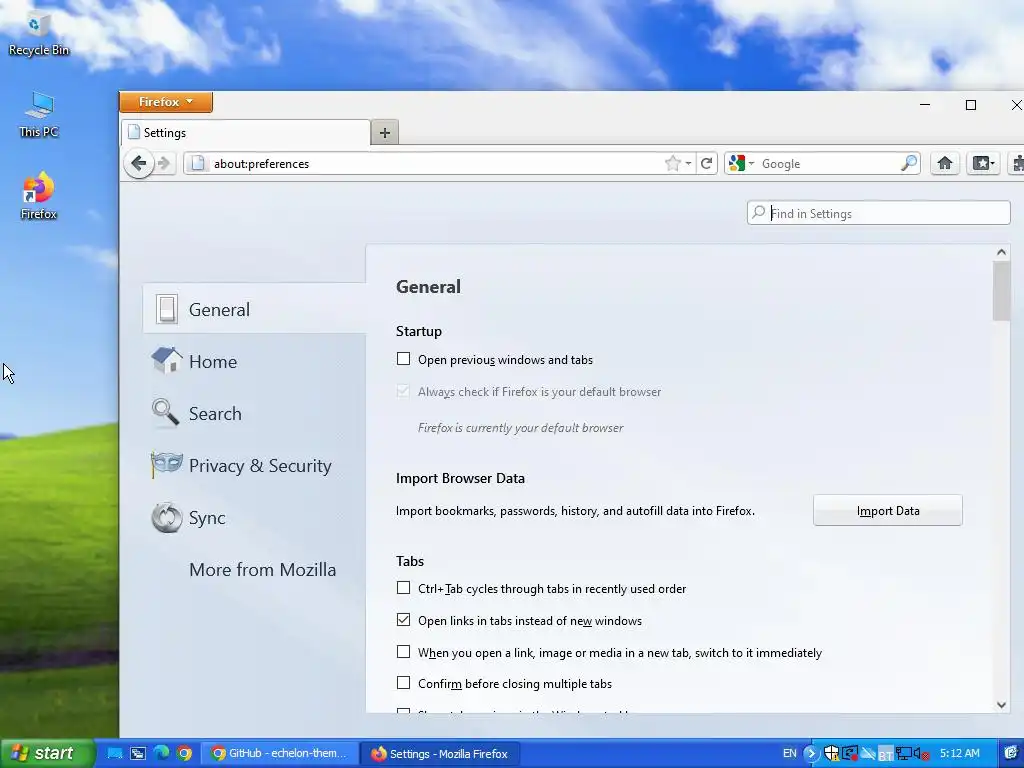Open the home page via house icon
The width and height of the screenshot is (1024, 768).
[944, 163]
